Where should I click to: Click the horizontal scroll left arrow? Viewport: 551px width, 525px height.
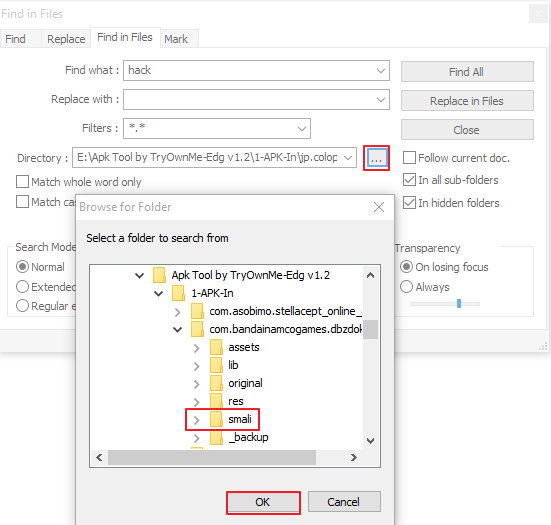(99, 458)
